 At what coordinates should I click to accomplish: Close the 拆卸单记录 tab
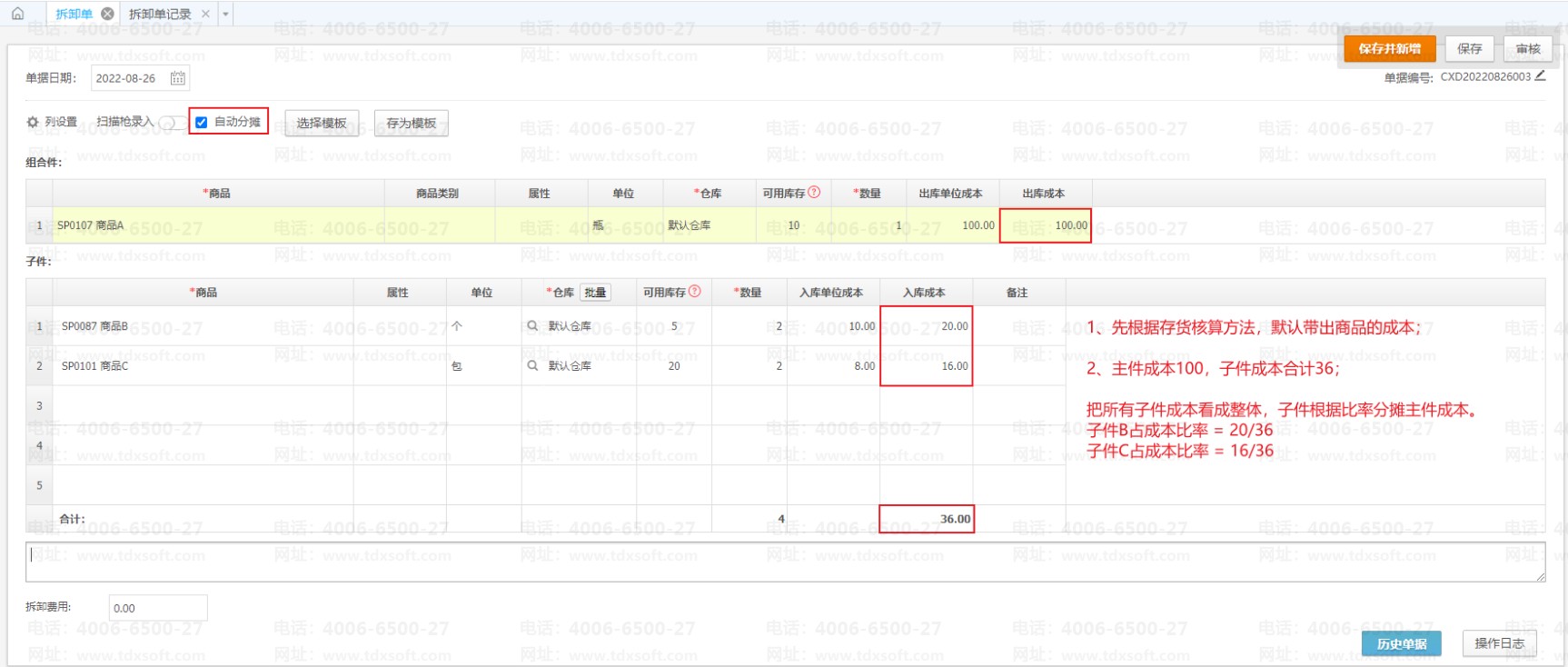(205, 14)
